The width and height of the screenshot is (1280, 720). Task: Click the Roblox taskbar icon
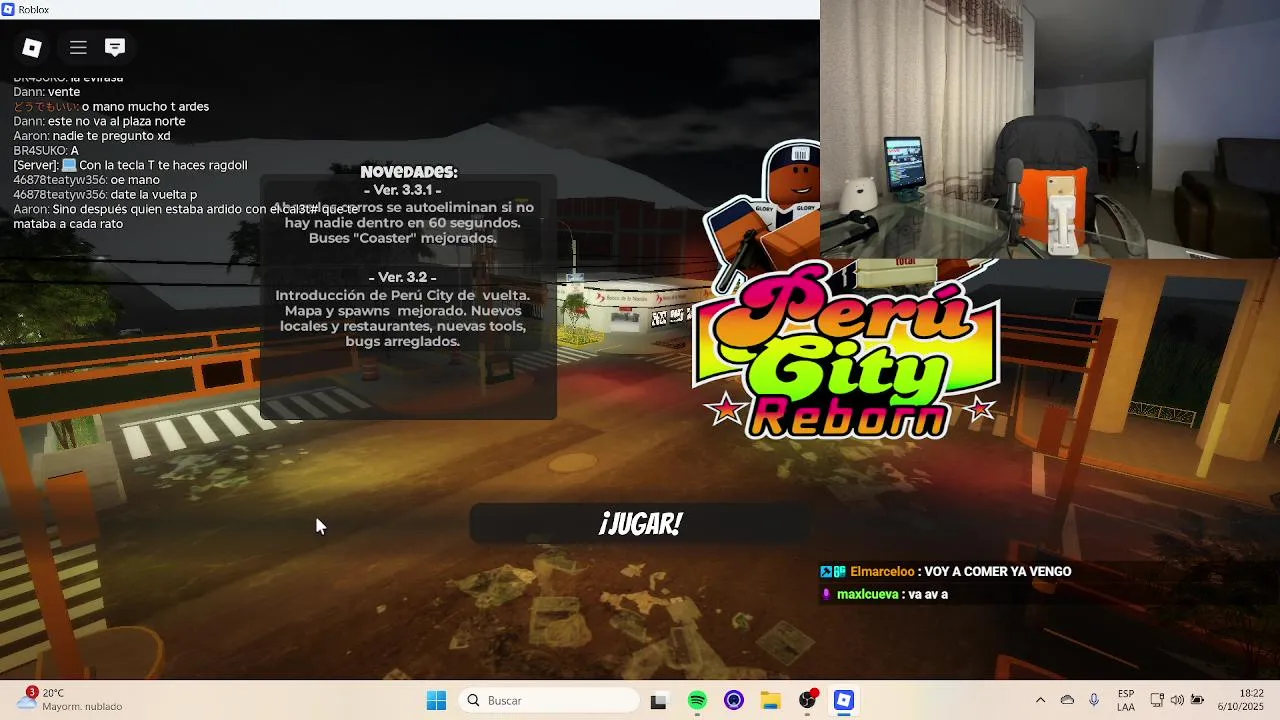[x=844, y=701]
